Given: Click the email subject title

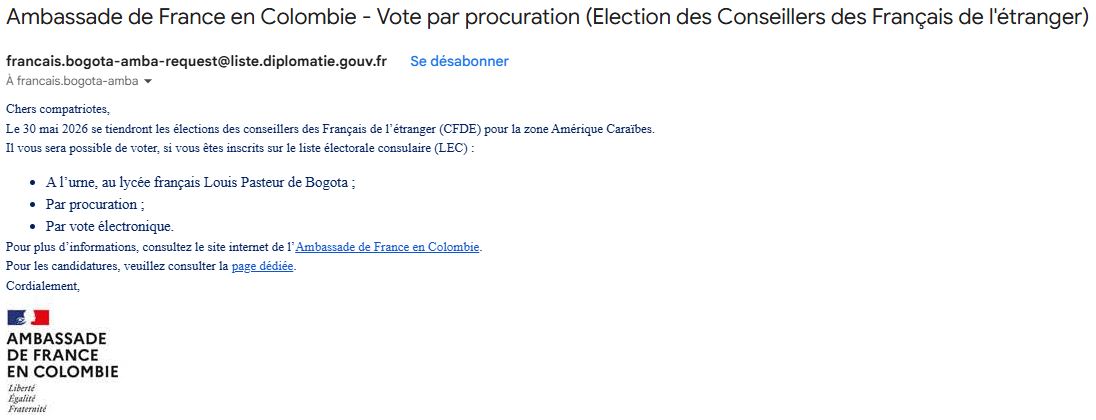Looking at the screenshot, I should pyautogui.click(x=547, y=18).
